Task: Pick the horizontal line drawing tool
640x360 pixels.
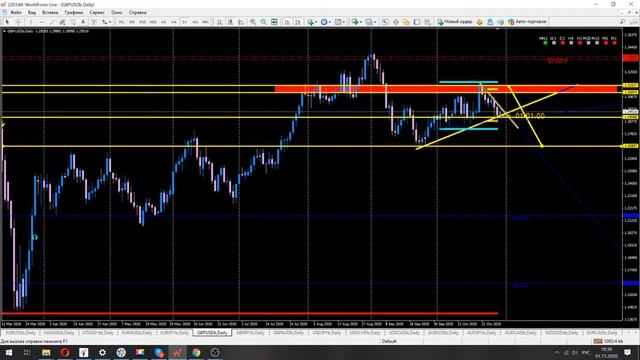Action: [x=42, y=22]
